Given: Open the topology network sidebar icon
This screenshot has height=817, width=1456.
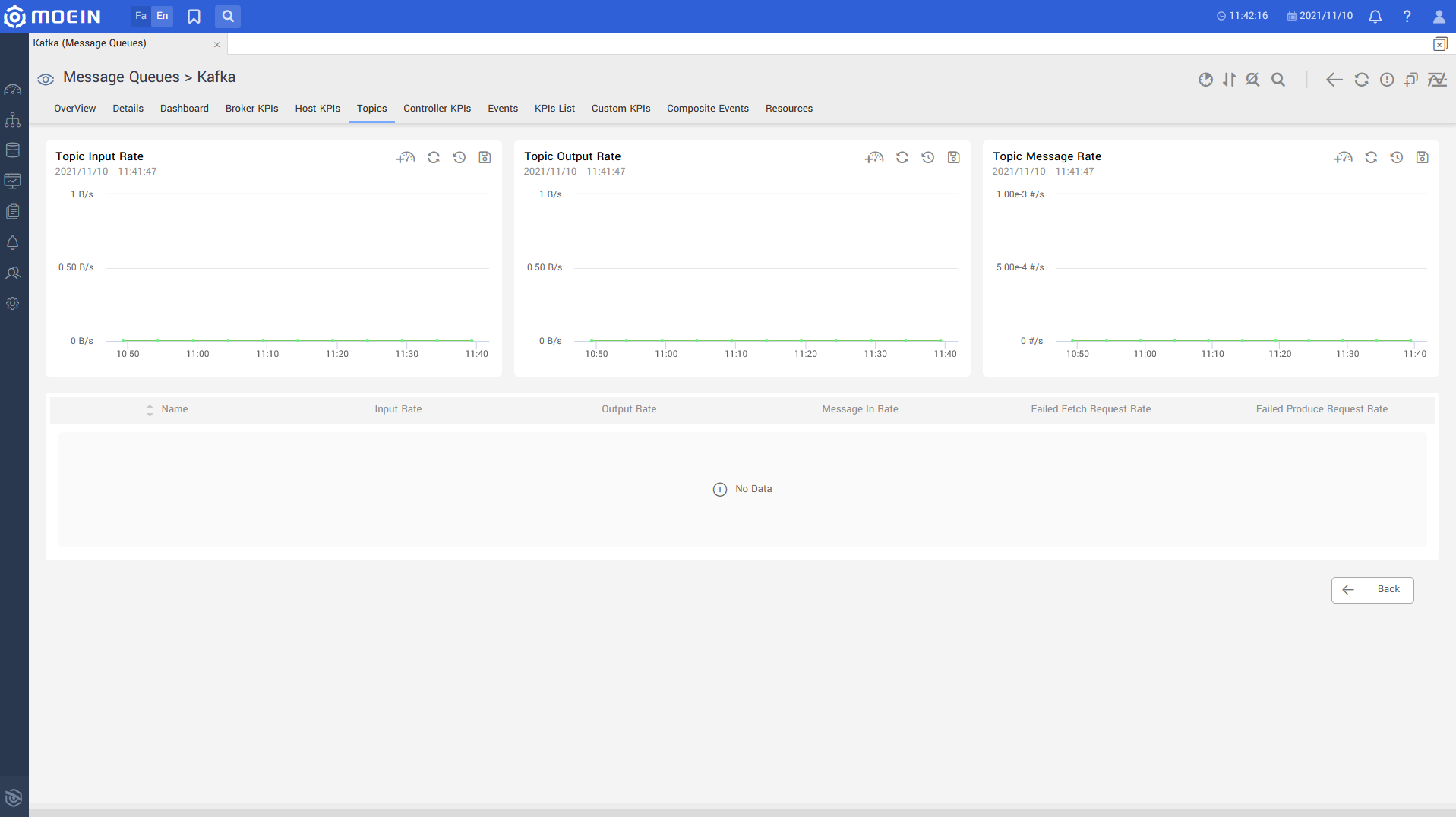Looking at the screenshot, I should click(x=13, y=120).
